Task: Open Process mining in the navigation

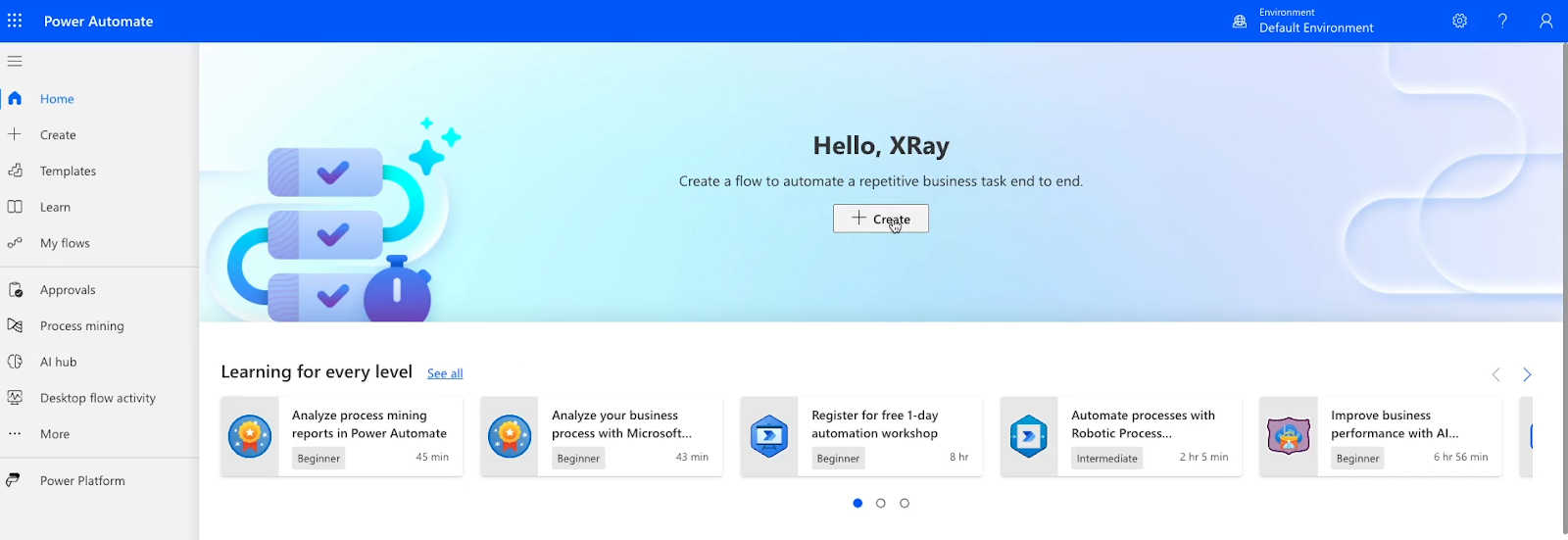Action: 81,326
